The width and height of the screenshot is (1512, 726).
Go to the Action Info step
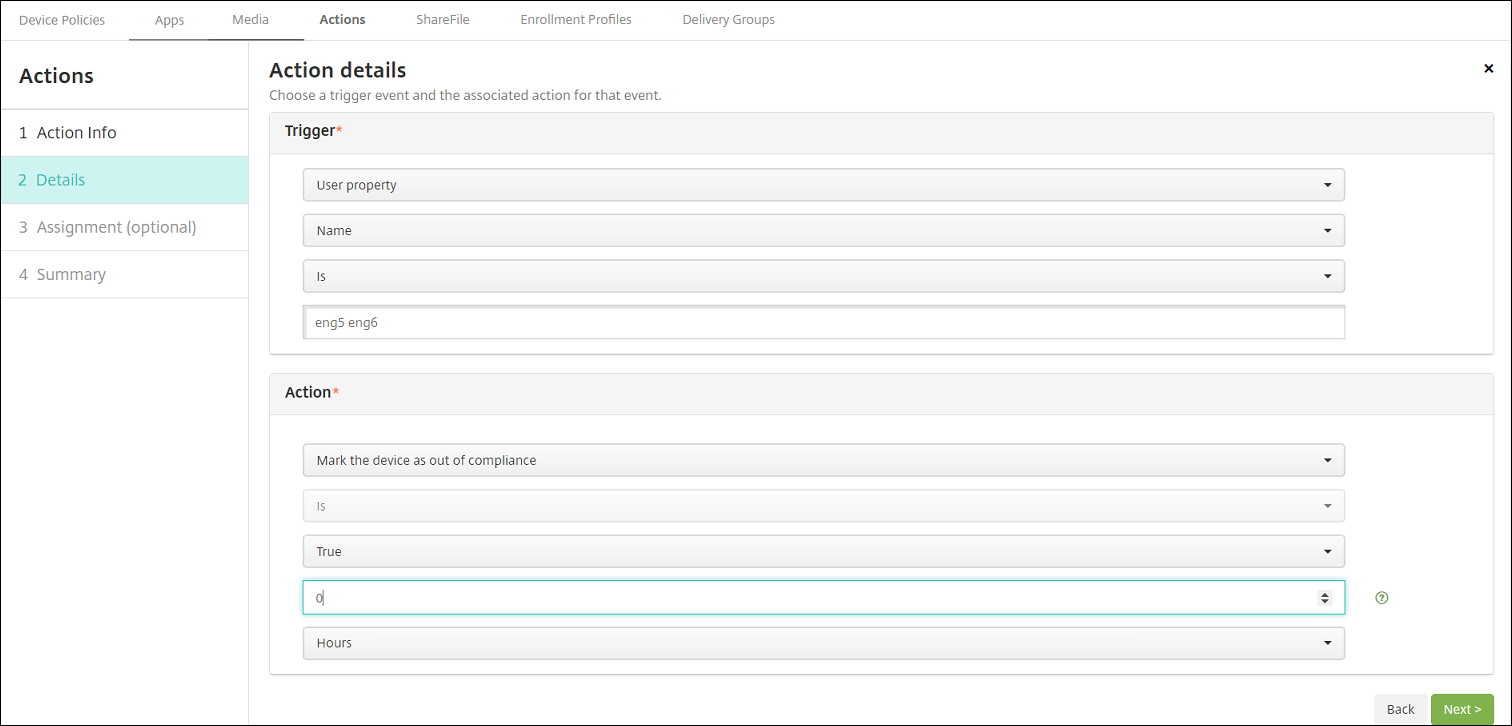tap(77, 133)
